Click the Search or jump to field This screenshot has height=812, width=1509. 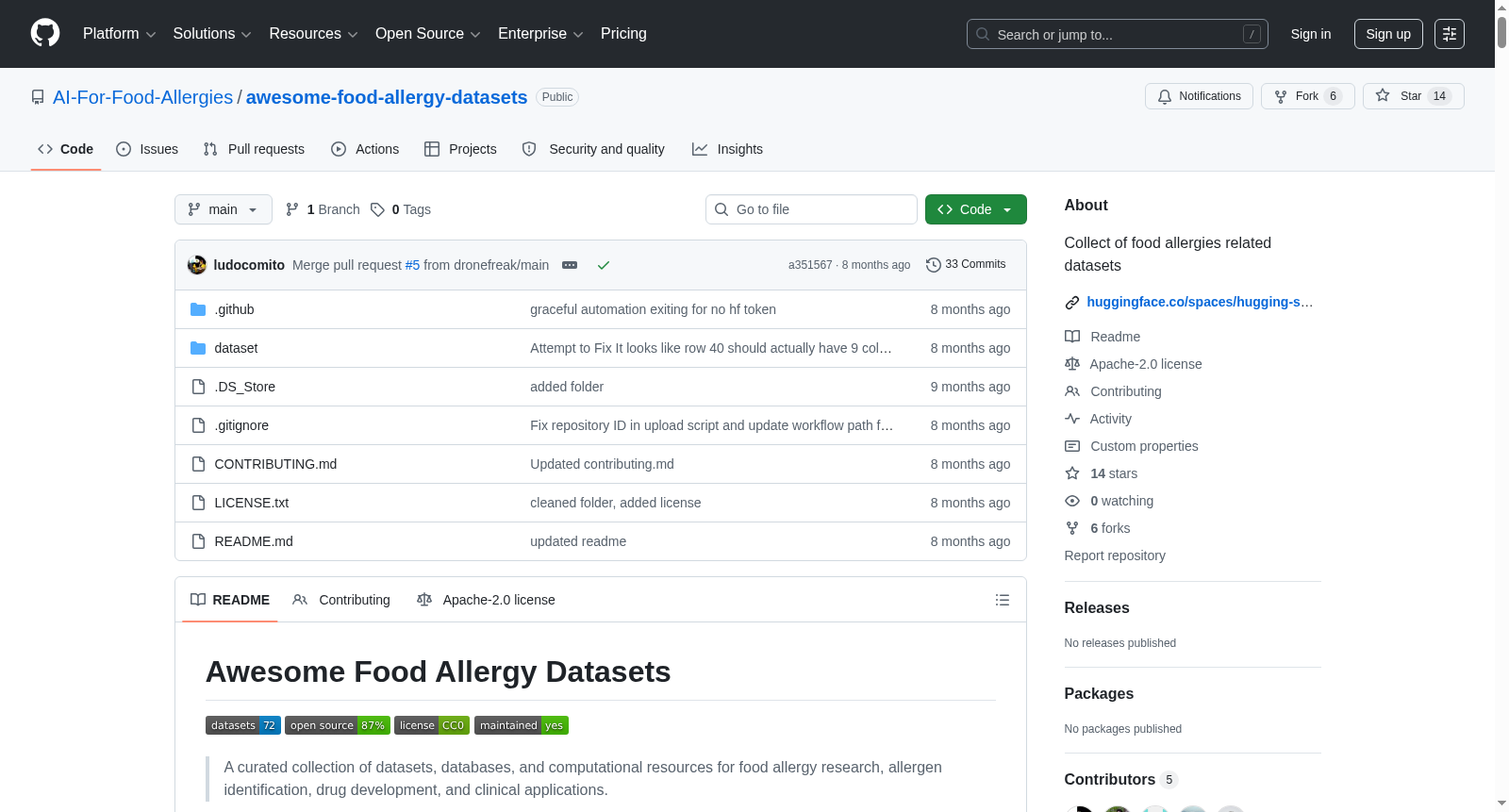[1118, 34]
